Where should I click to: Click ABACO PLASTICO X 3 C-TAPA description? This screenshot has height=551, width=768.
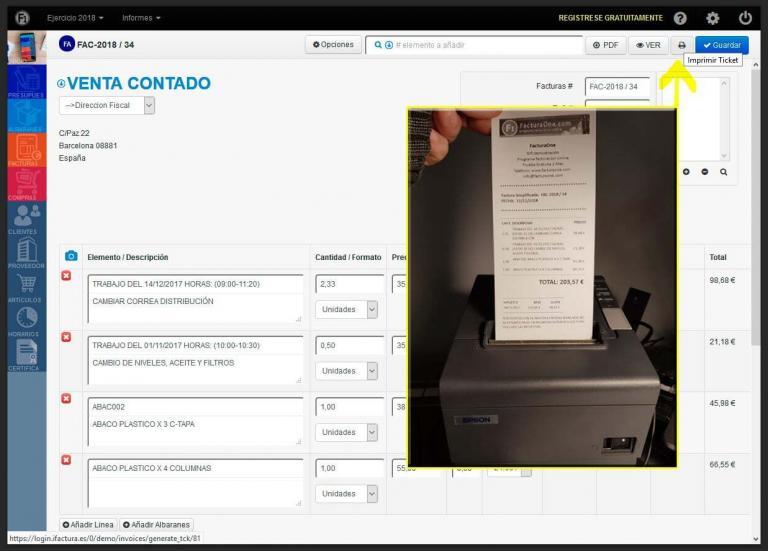click(195, 431)
